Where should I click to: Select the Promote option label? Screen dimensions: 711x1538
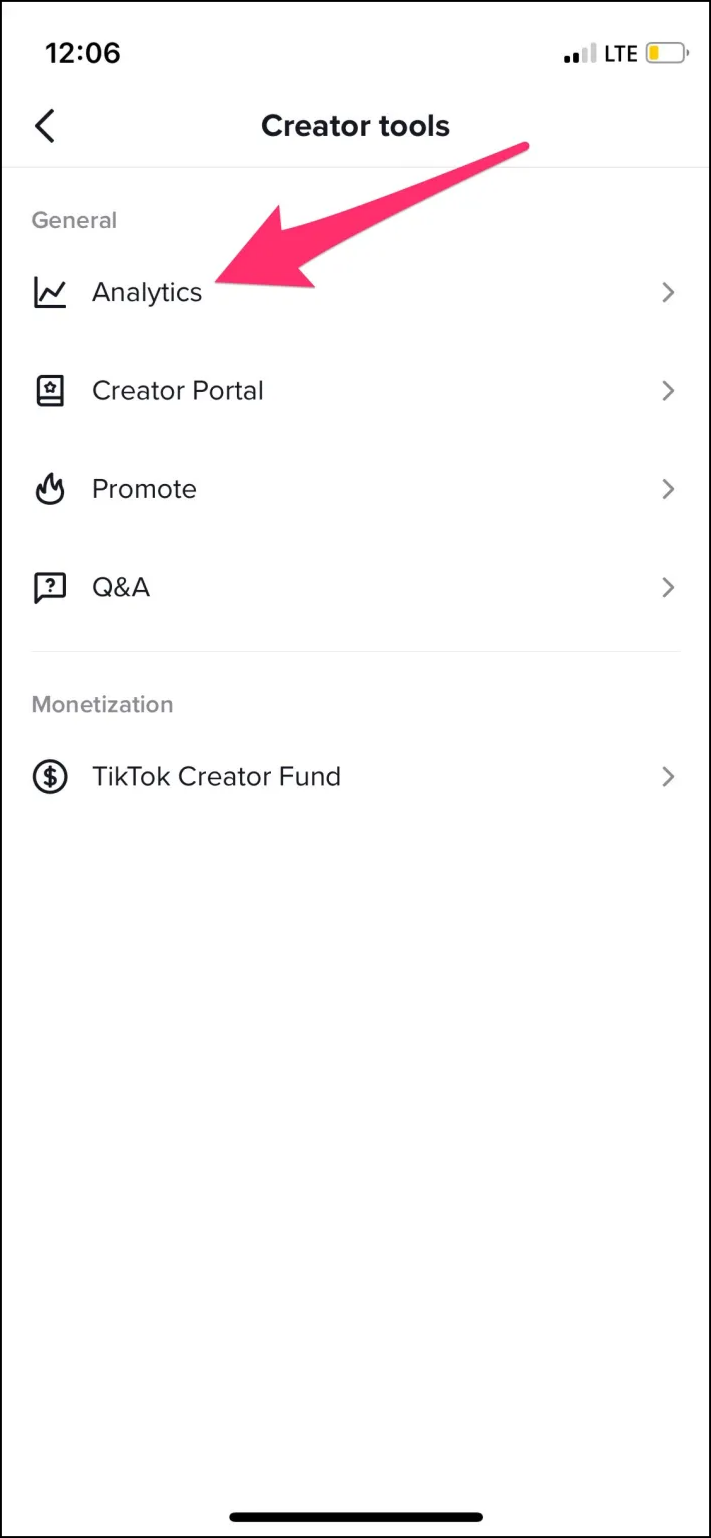pos(144,489)
